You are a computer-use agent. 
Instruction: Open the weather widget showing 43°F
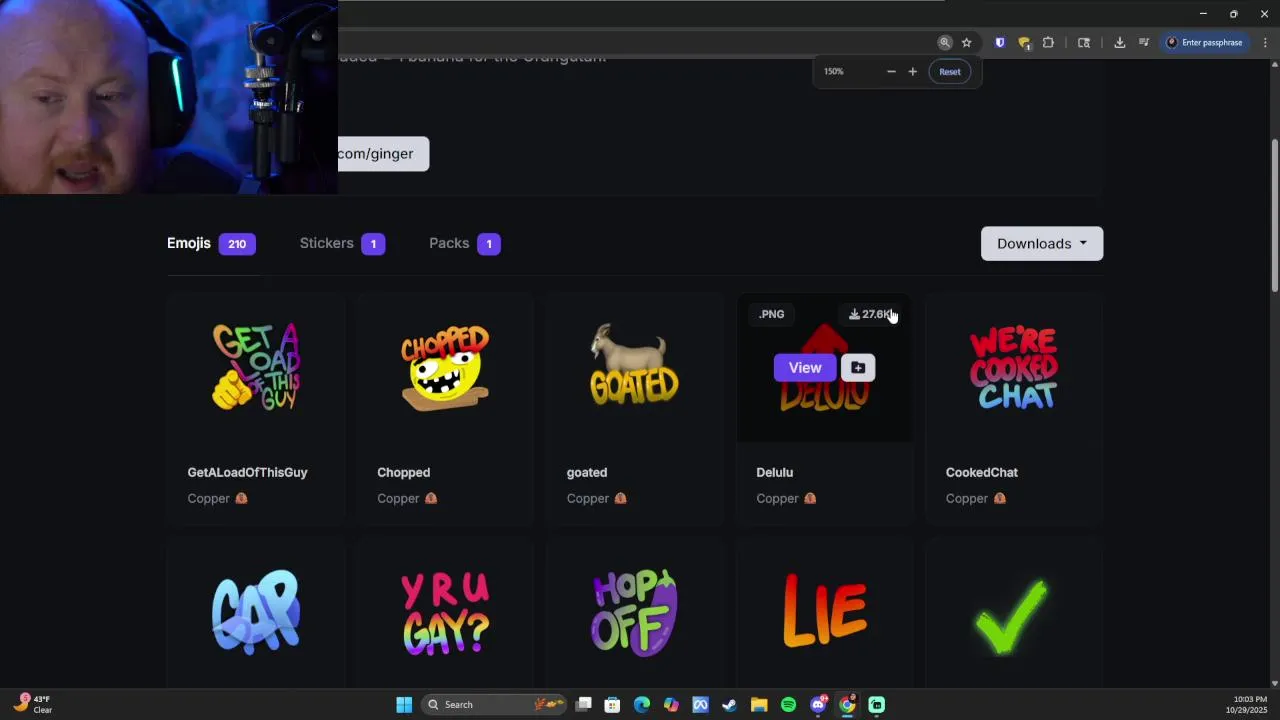coord(32,704)
